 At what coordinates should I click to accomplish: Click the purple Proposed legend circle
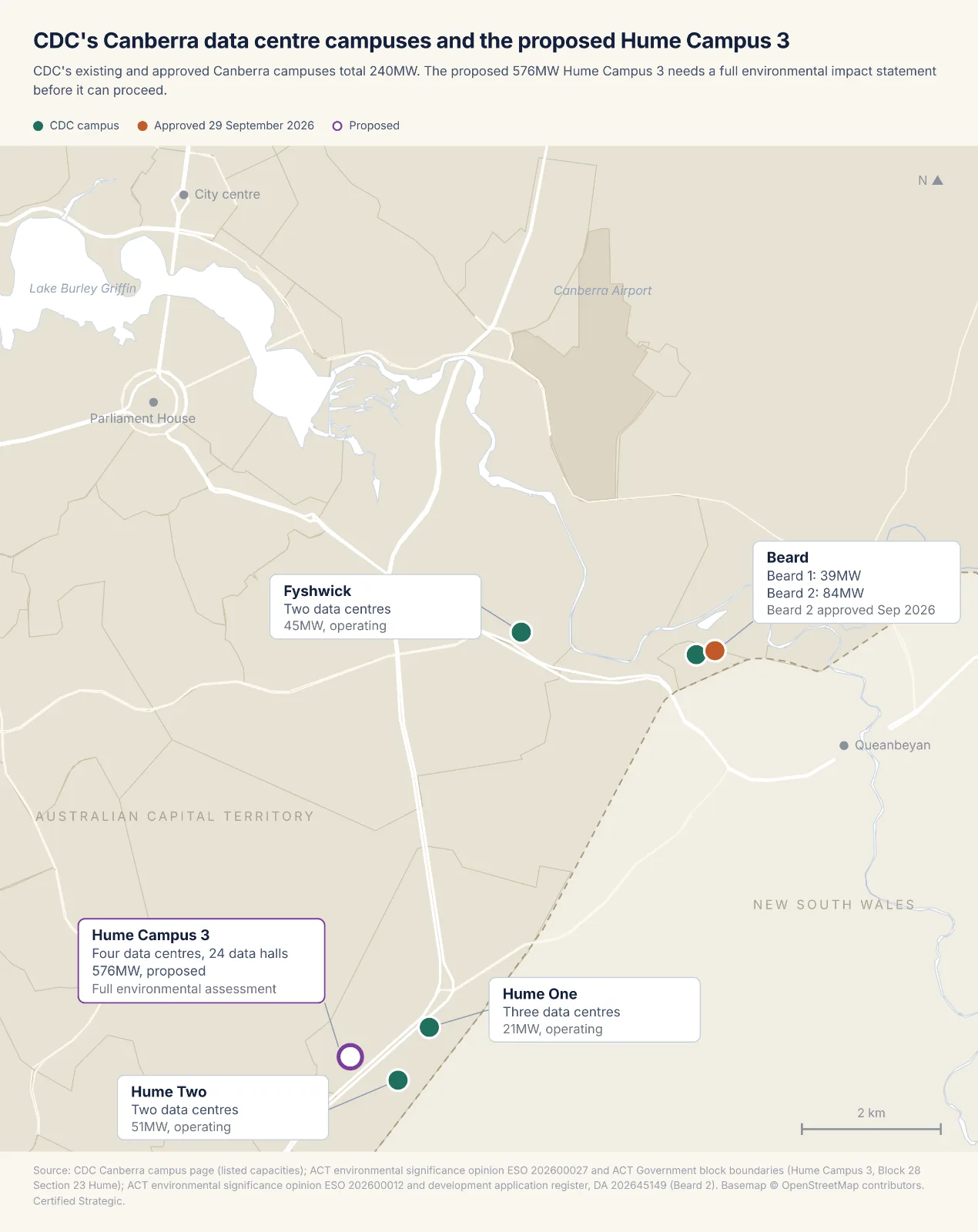point(337,126)
